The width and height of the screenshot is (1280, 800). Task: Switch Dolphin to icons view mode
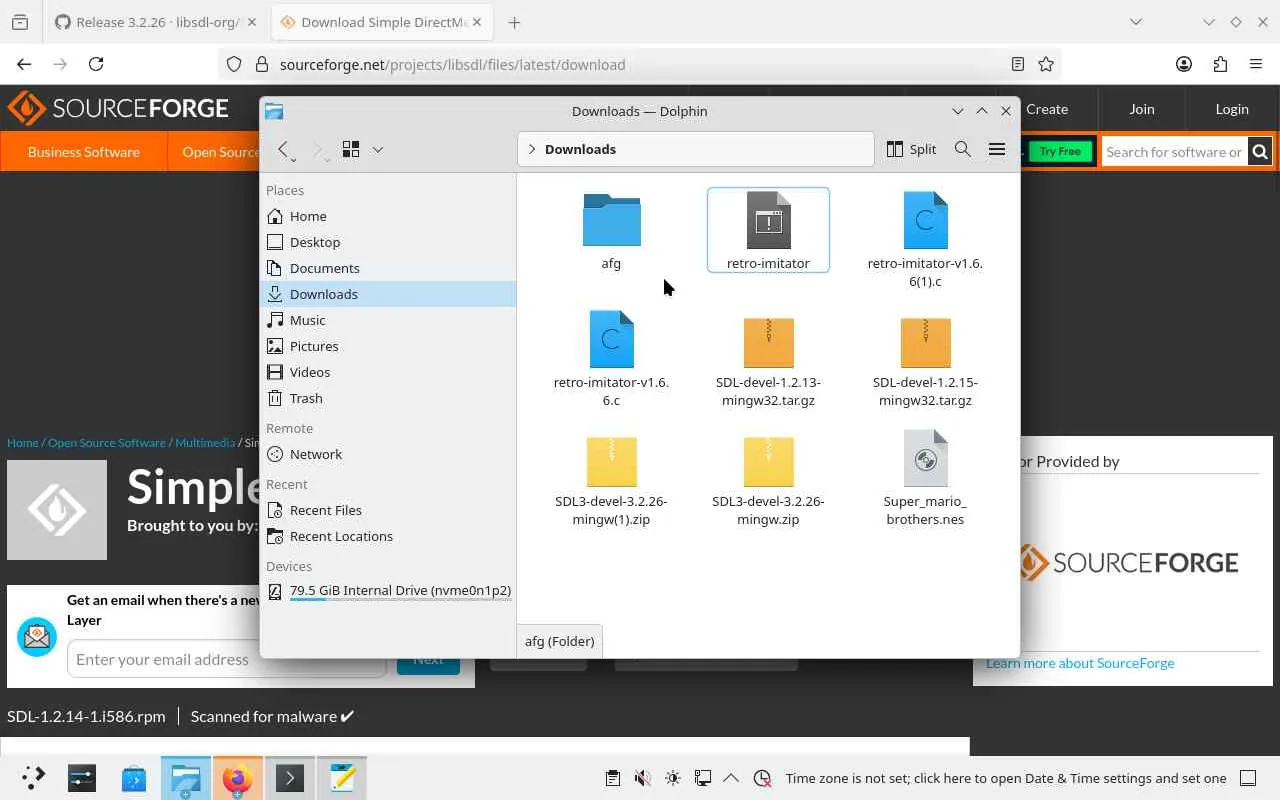point(351,149)
